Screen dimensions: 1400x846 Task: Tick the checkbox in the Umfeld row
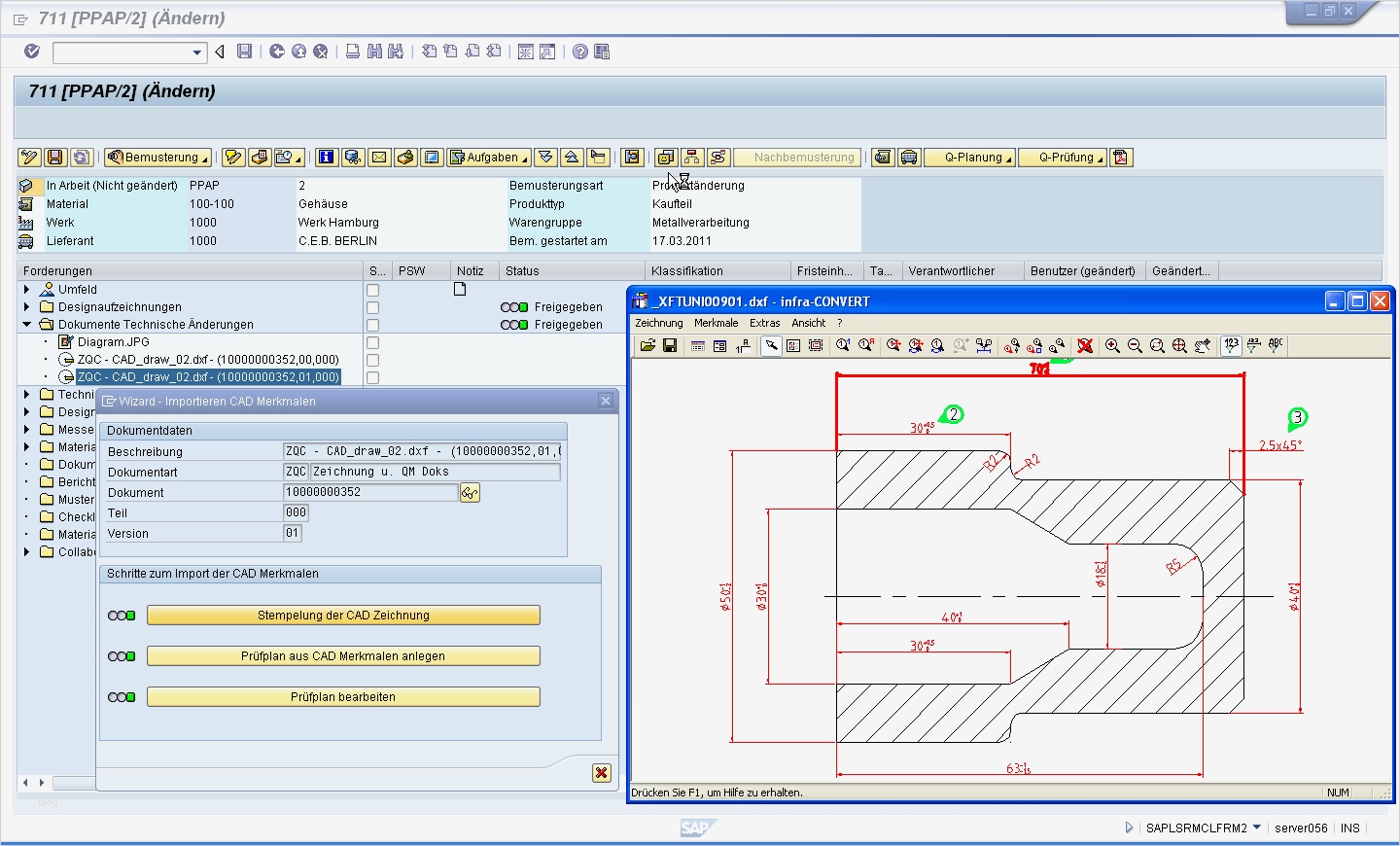click(x=372, y=290)
